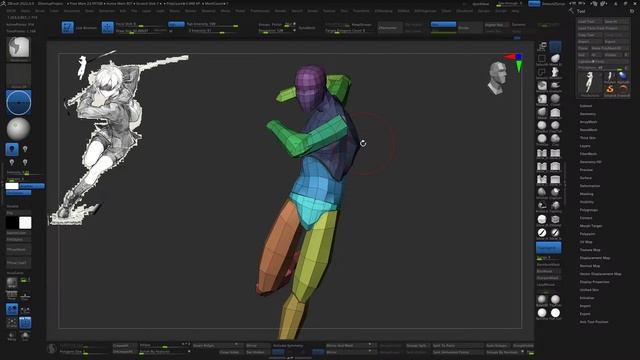This screenshot has width=640, height=360.
Task: Adjust the Rgb Intensity slider
Action: [x=212, y=24]
